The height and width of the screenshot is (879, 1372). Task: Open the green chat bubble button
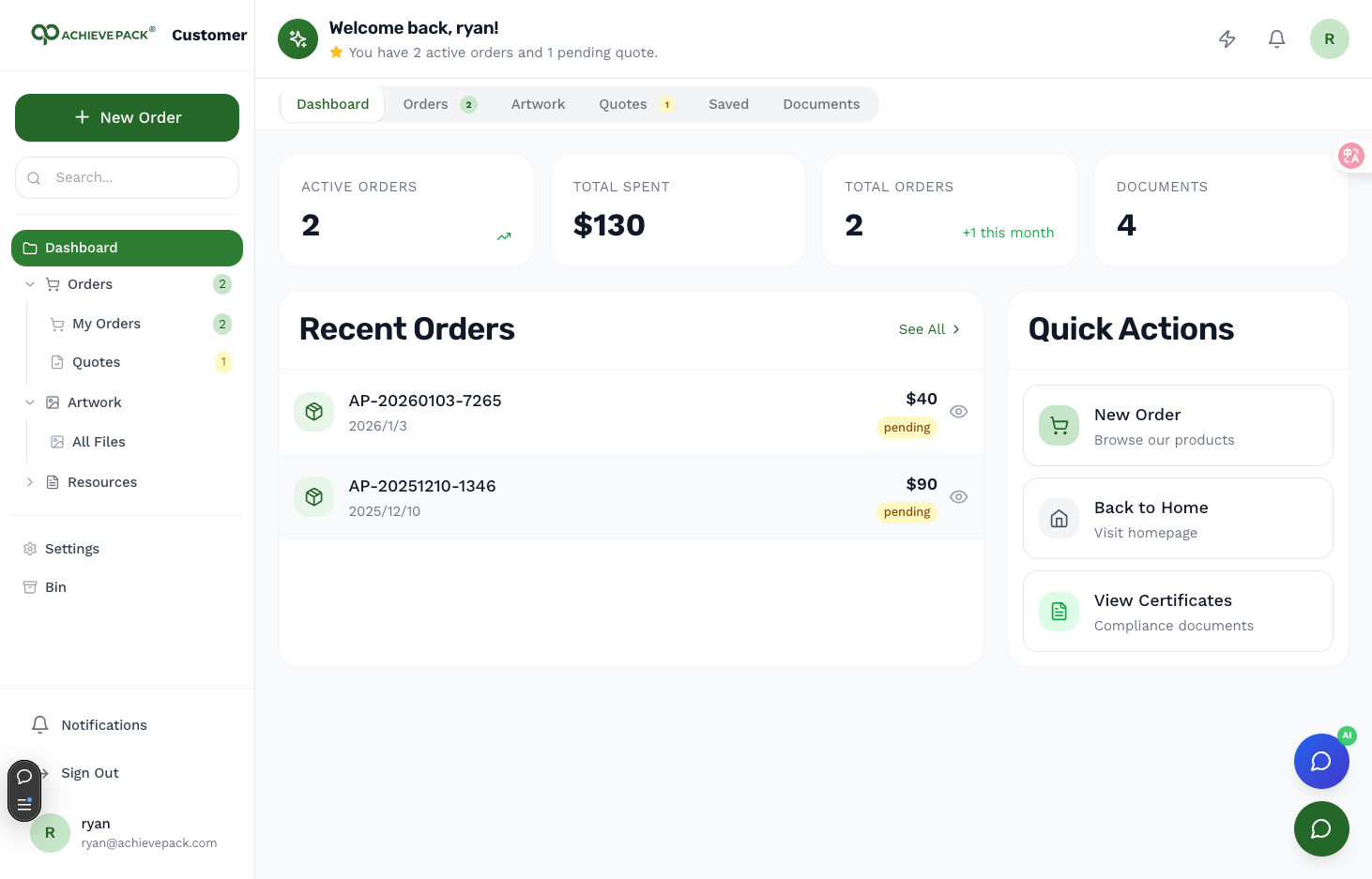point(1321,829)
